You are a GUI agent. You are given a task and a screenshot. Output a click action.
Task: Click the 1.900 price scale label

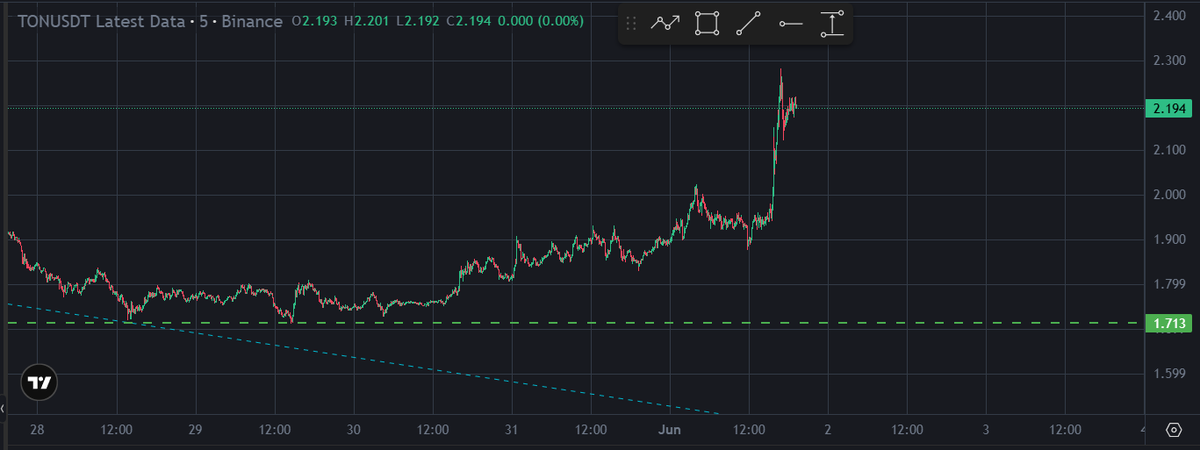point(1168,240)
